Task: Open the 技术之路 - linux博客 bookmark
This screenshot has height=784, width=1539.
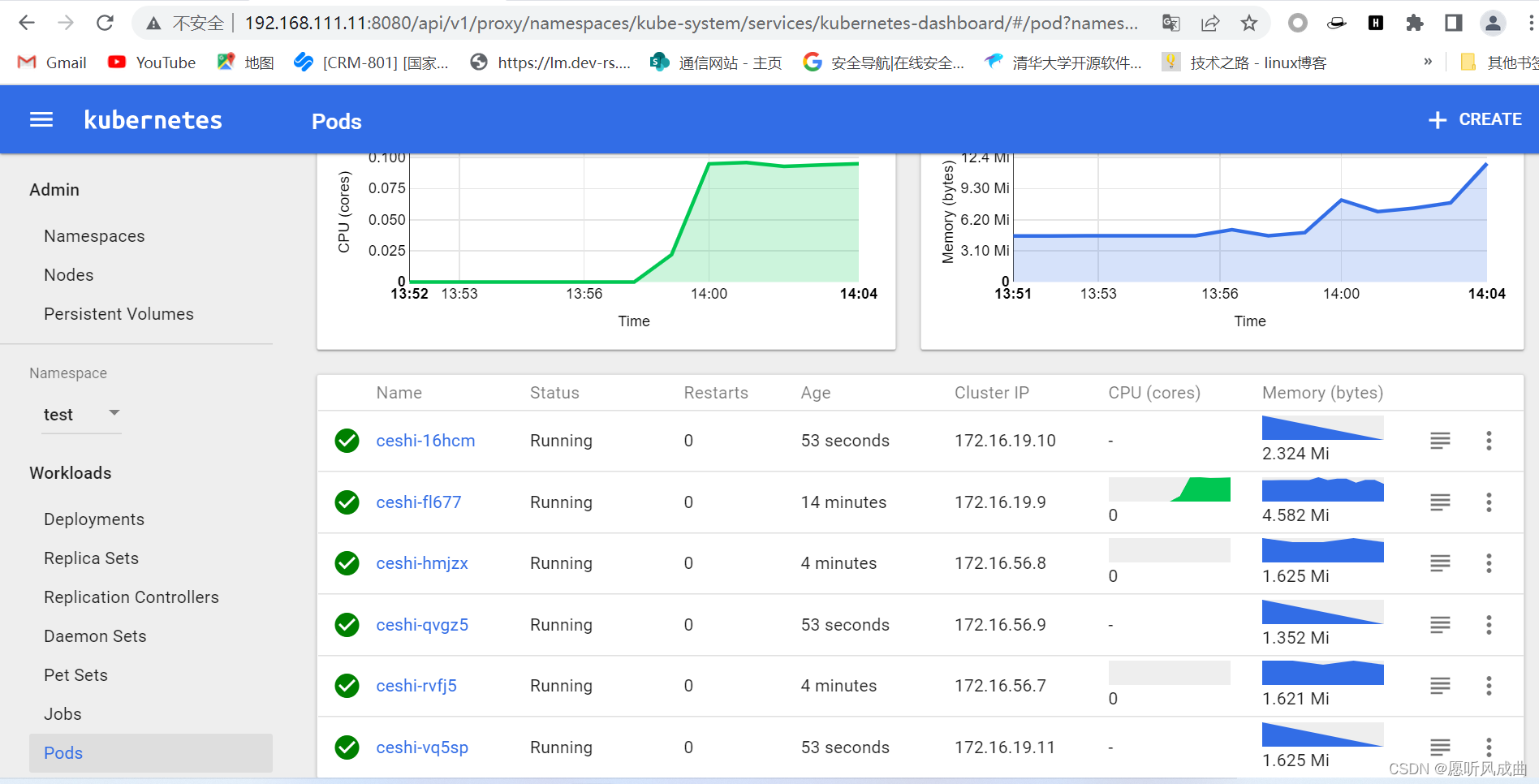Action: (x=1244, y=62)
